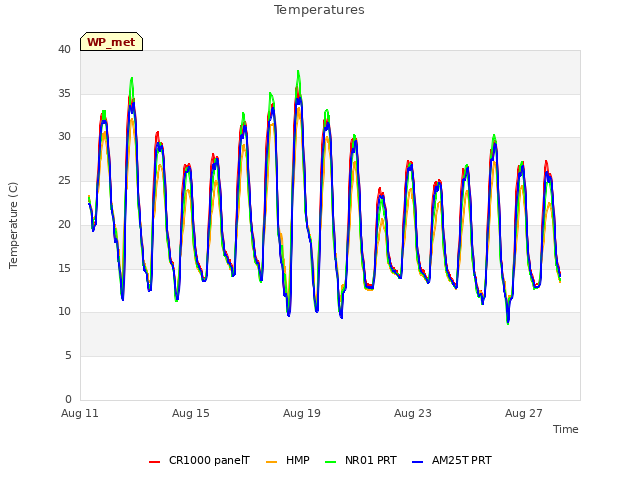This screenshot has width=640, height=480.
Task: Toggle the AM25T PRT legend entry
Action: 451,460
